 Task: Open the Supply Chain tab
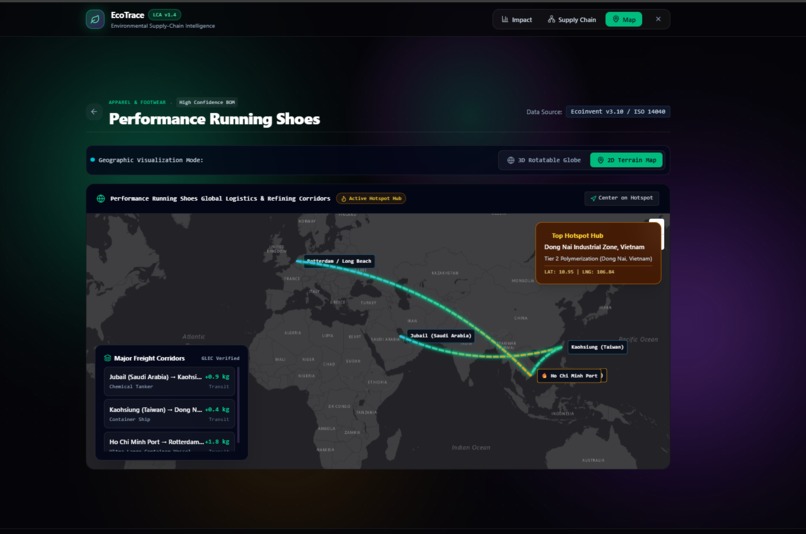tap(572, 20)
